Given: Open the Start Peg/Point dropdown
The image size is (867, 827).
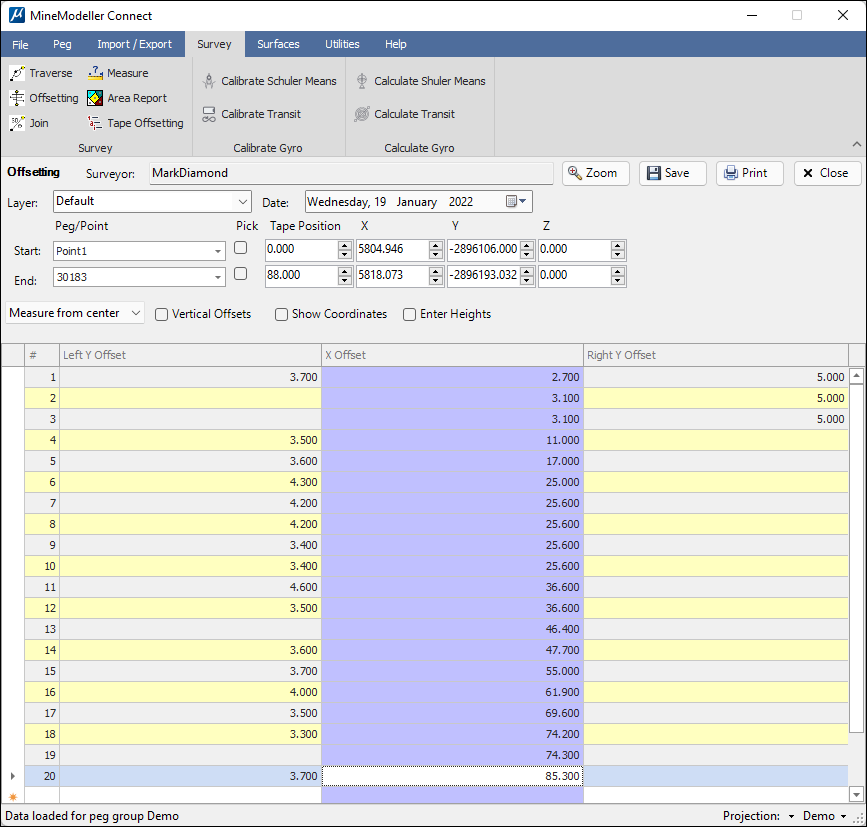Looking at the screenshot, I should tap(218, 251).
